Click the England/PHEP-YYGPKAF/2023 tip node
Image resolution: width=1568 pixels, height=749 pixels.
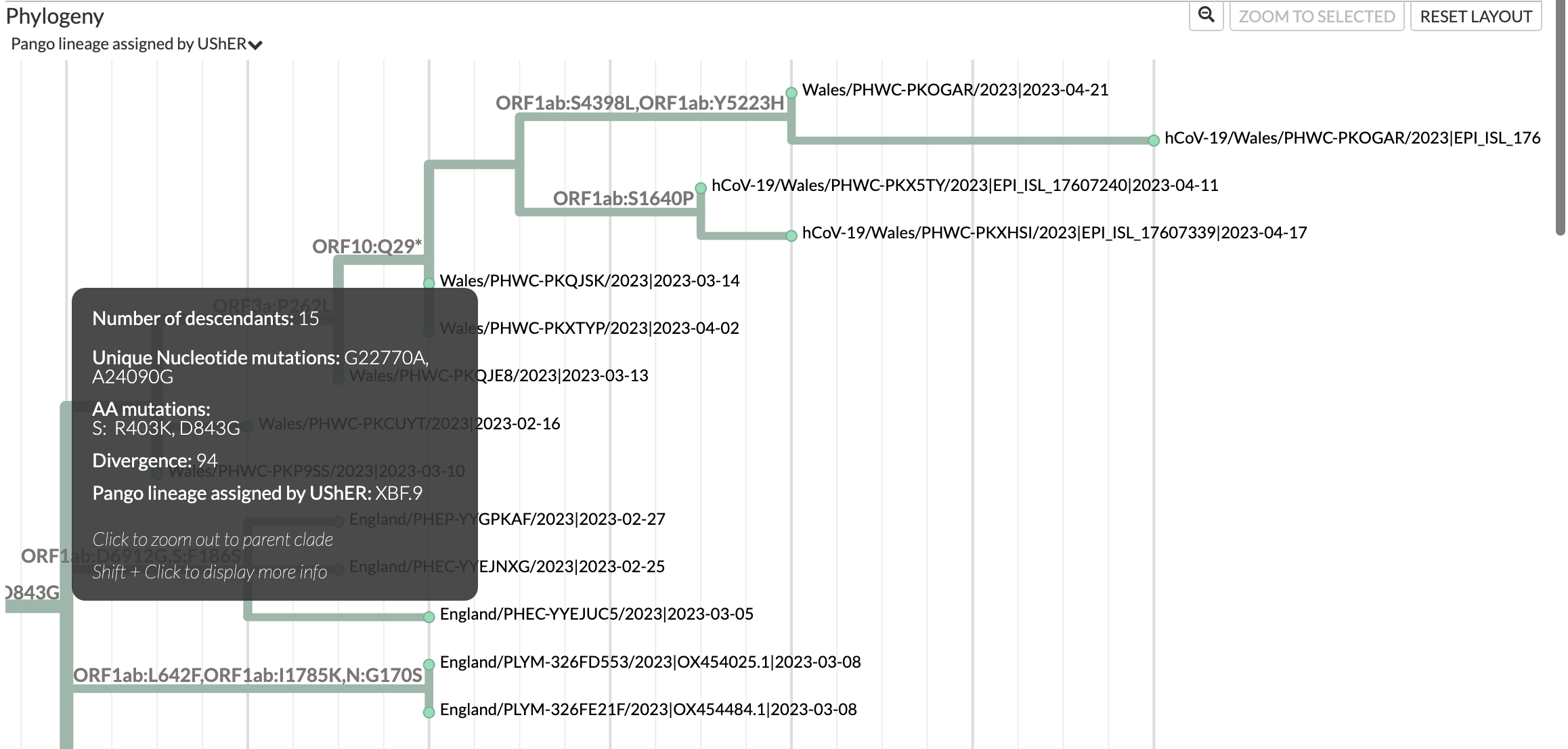338,521
